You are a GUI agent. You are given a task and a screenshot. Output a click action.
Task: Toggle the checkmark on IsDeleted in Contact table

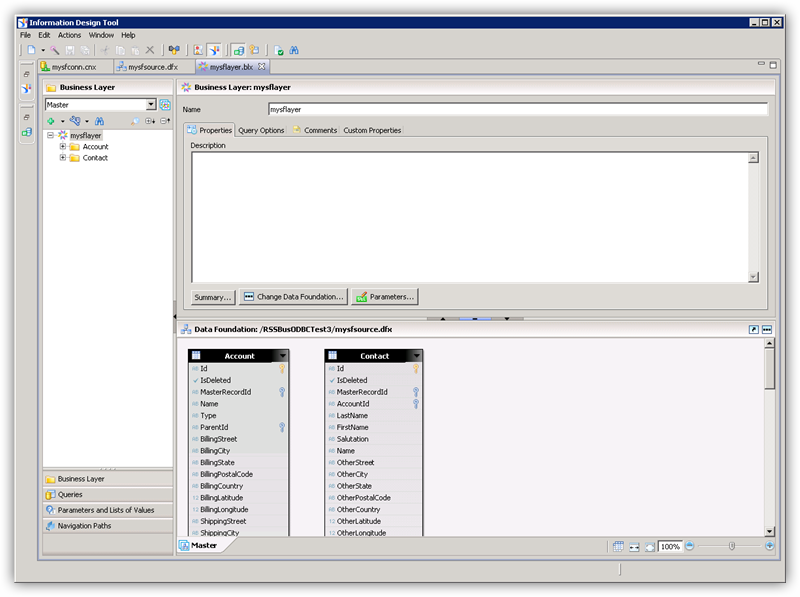coord(333,381)
